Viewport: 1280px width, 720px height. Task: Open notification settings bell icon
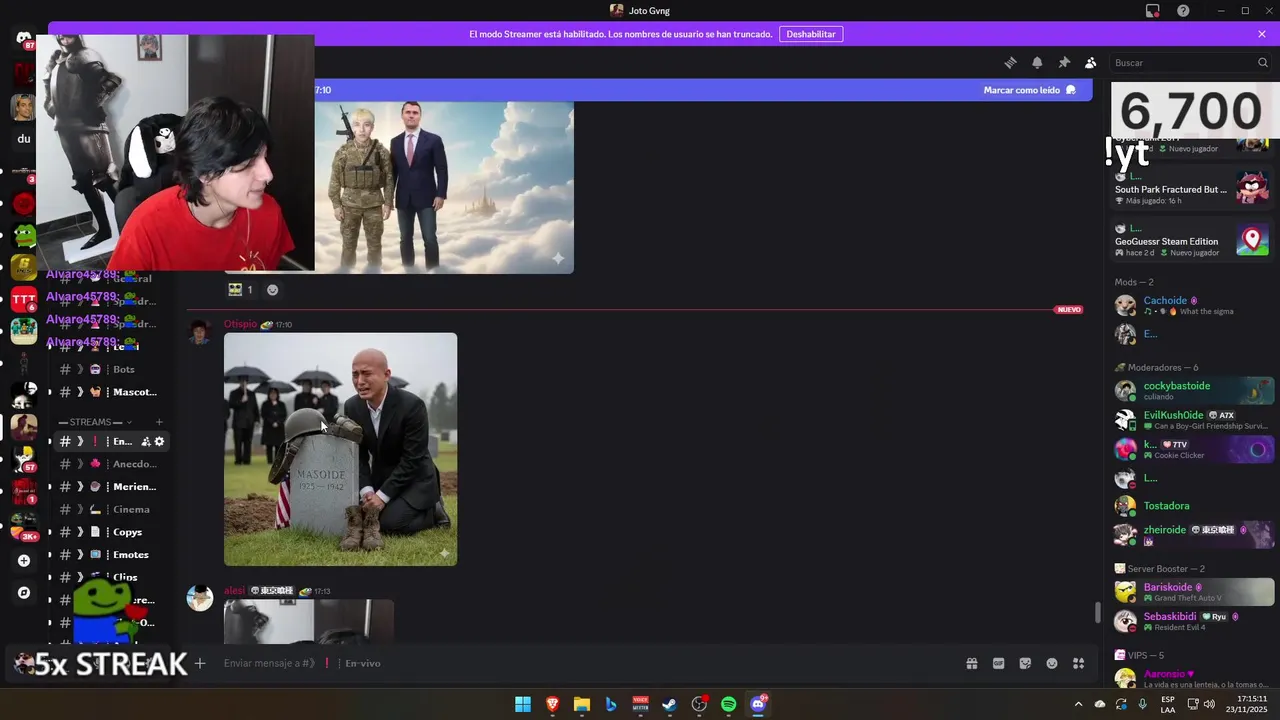click(x=1037, y=62)
